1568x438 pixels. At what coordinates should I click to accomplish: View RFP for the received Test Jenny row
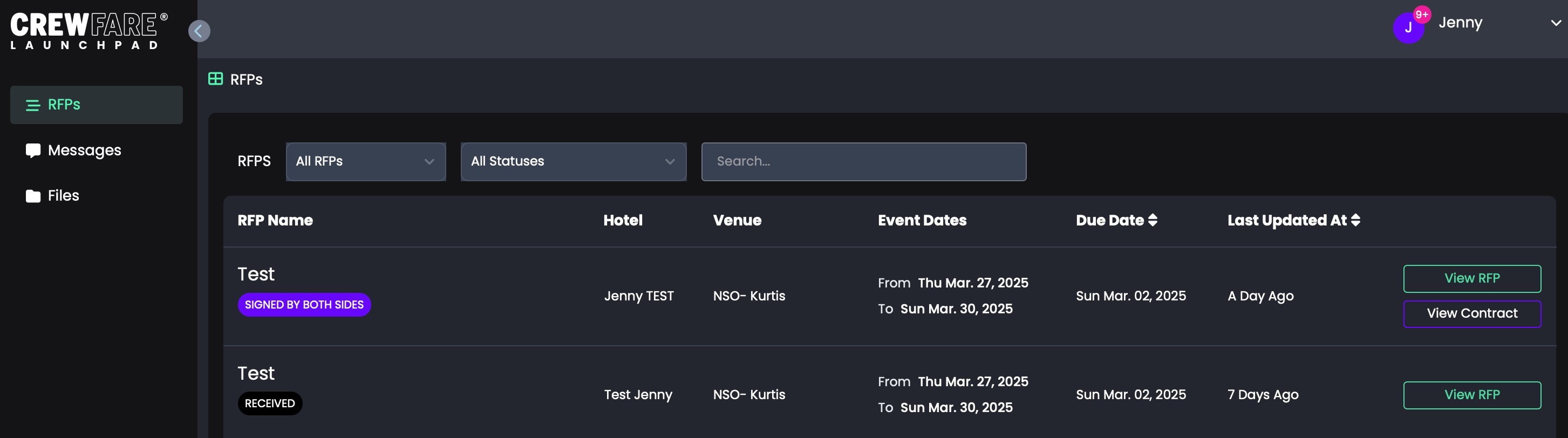tap(1472, 395)
